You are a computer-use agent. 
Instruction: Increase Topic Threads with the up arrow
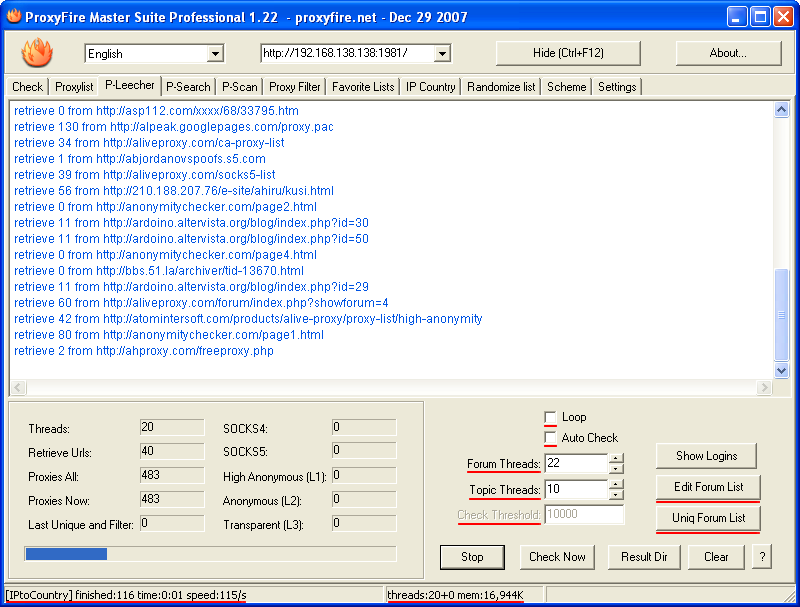(x=616, y=484)
